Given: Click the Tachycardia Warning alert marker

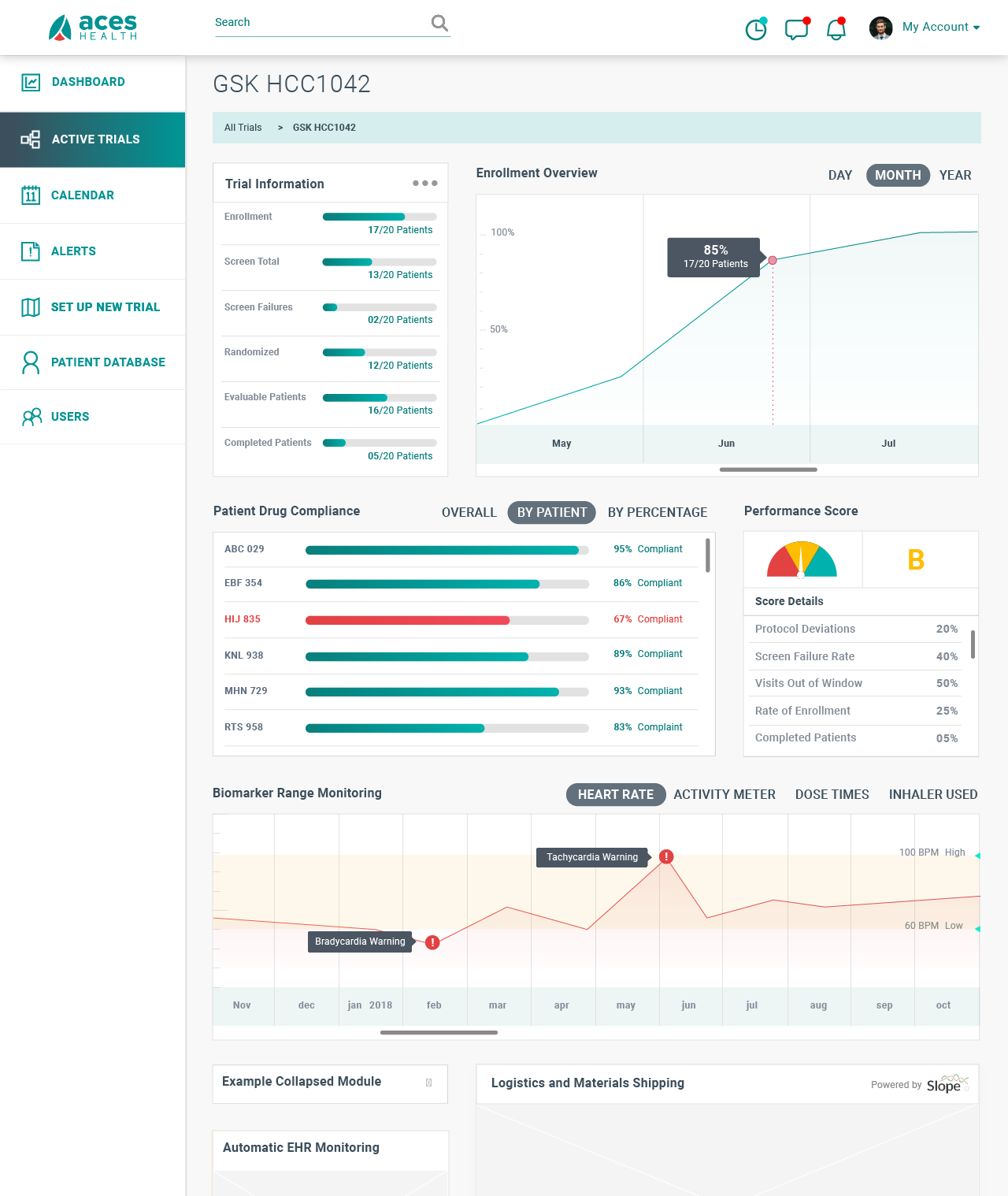Looking at the screenshot, I should tap(666, 856).
